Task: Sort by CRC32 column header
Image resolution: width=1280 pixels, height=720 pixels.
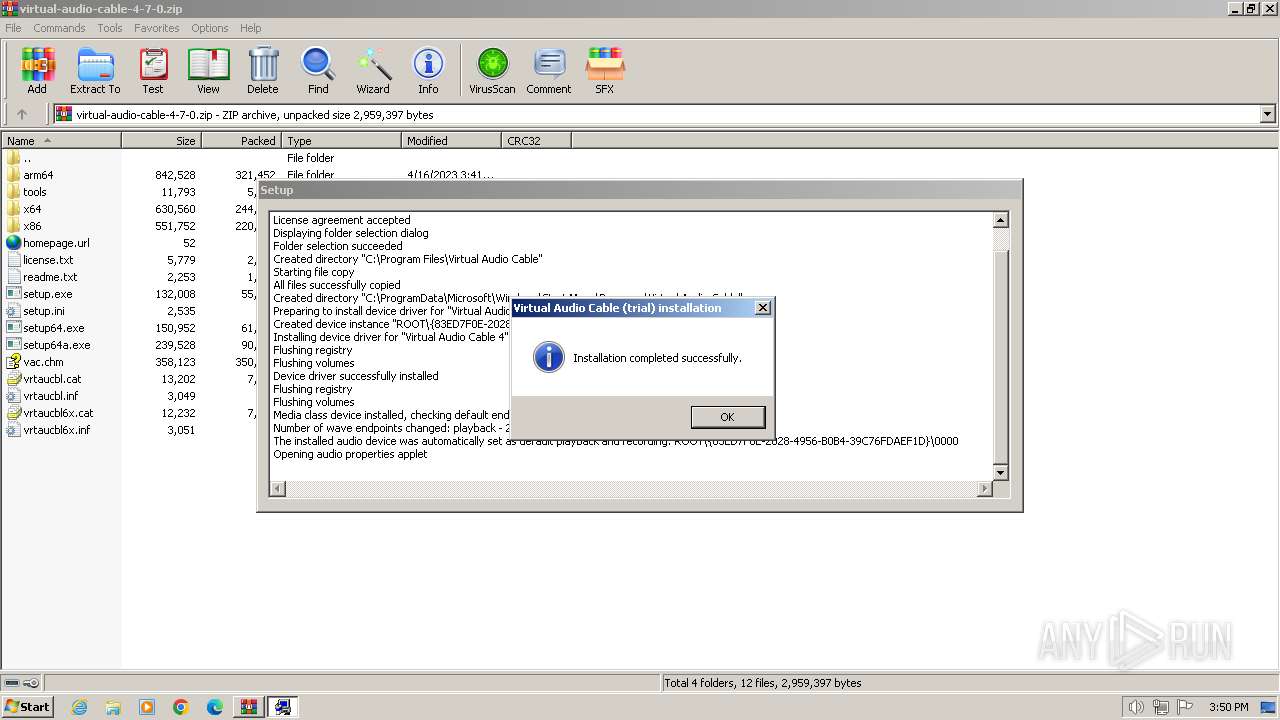Action: (x=536, y=141)
